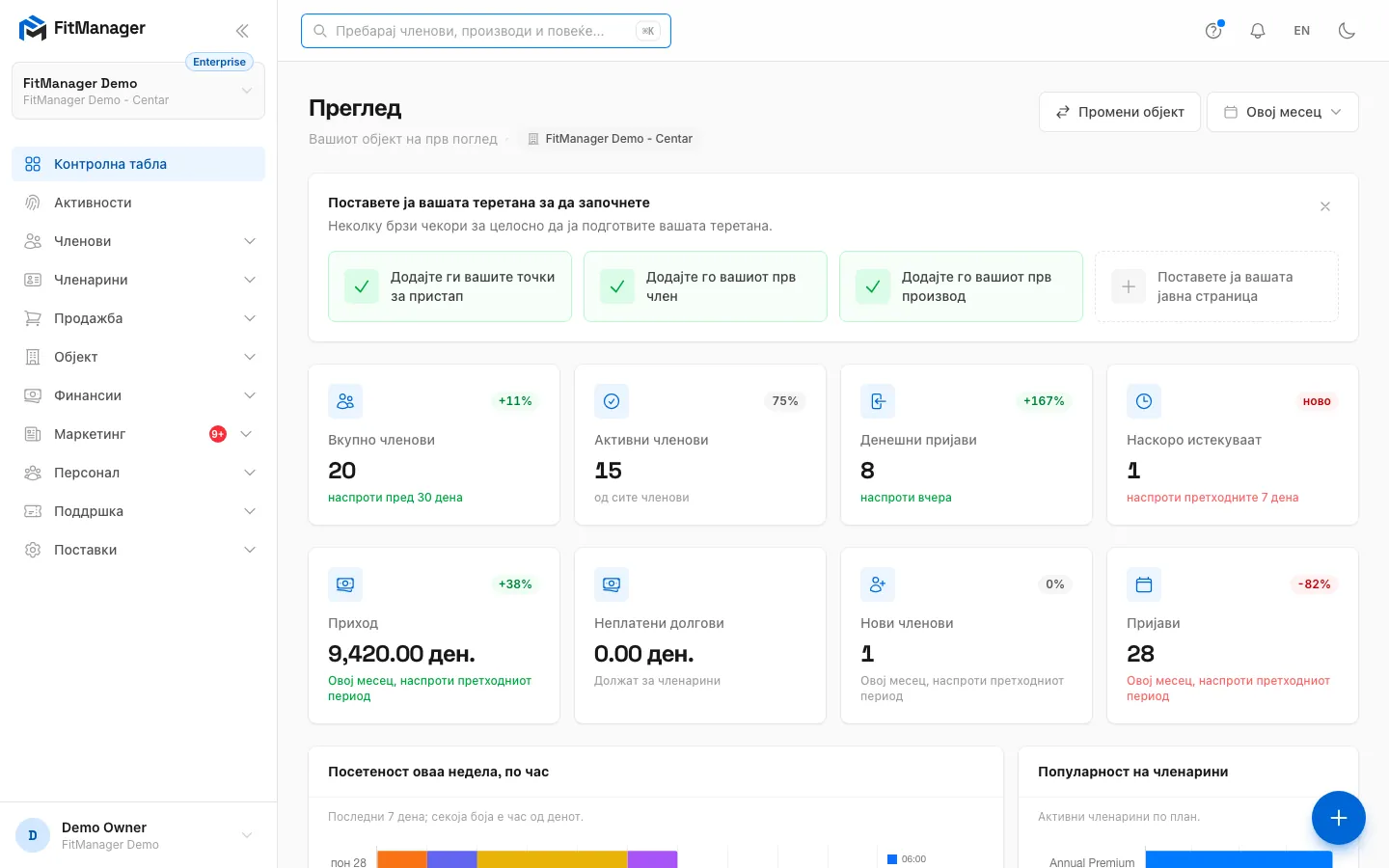Focus the Пребарај членови search field

click(486, 31)
